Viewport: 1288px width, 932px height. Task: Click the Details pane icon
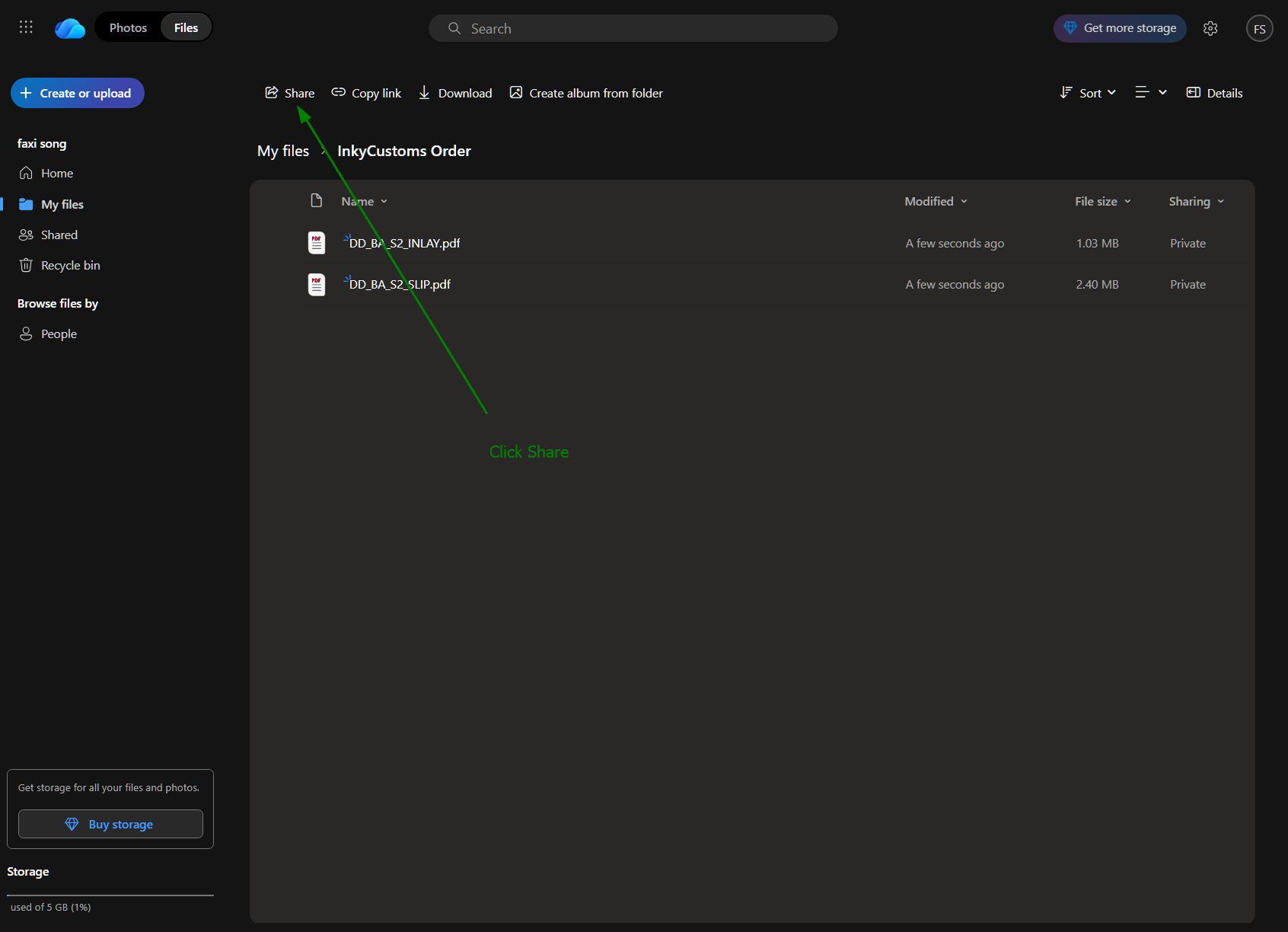pos(1194,92)
